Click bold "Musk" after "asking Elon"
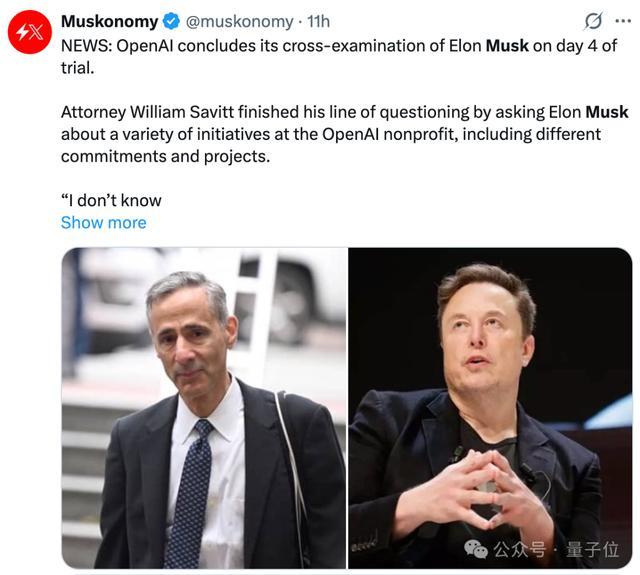 click(x=607, y=112)
